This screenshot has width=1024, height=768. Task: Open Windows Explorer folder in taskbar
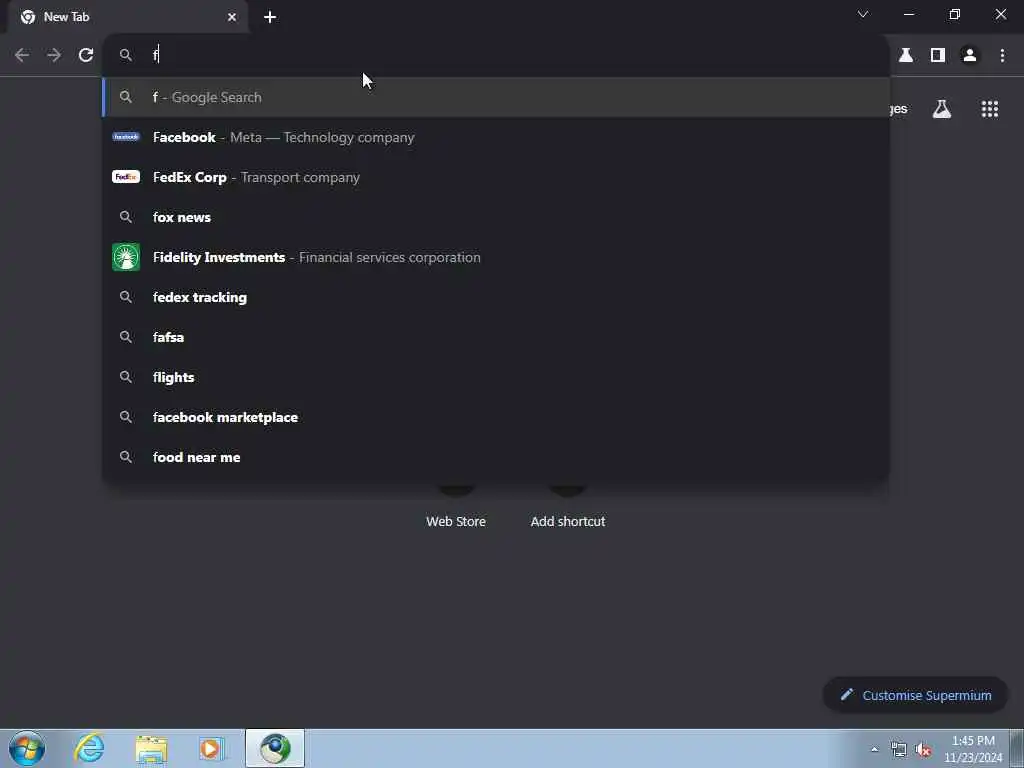pos(152,748)
